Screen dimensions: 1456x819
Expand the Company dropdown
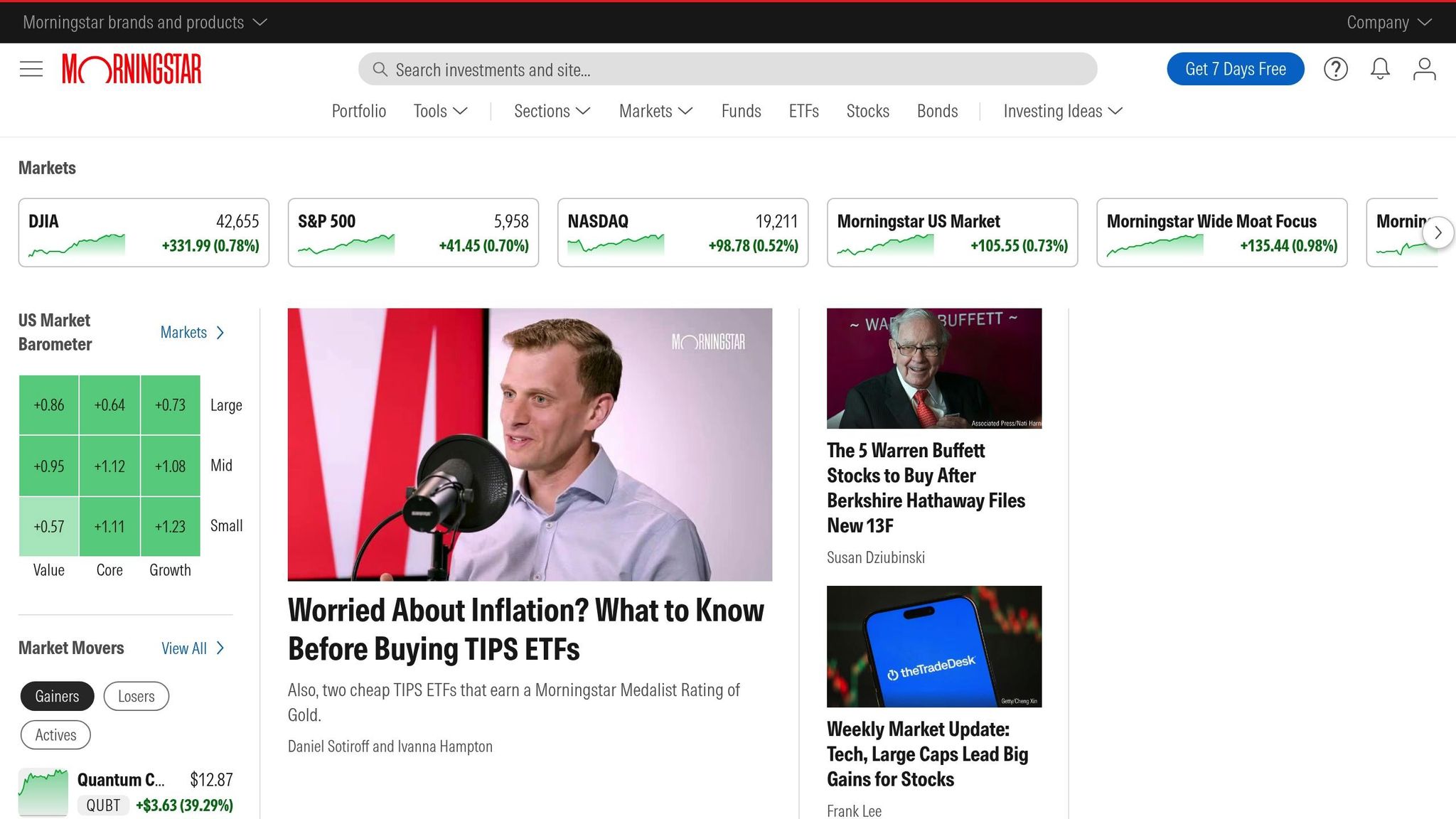pos(1389,22)
